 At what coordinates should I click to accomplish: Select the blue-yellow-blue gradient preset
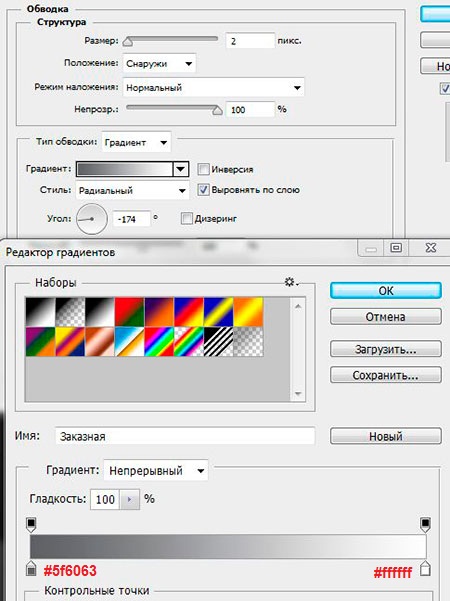click(218, 312)
